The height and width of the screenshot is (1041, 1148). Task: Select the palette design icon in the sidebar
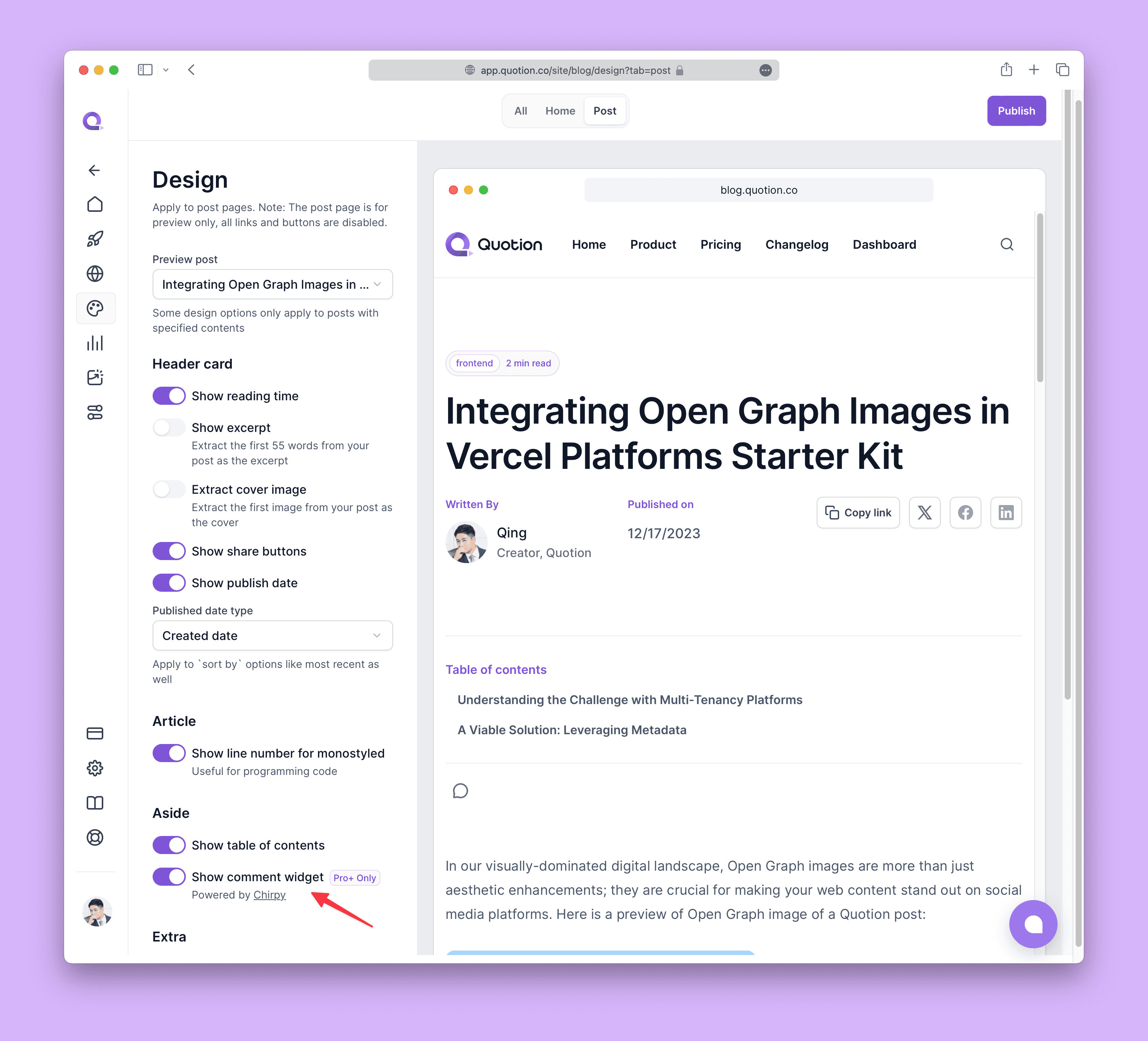click(x=95, y=309)
